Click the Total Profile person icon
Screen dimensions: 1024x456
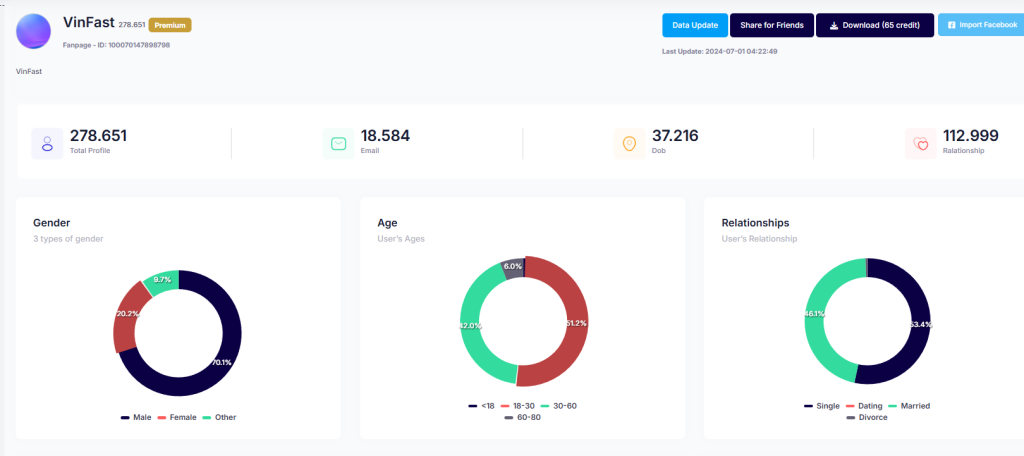tap(47, 144)
